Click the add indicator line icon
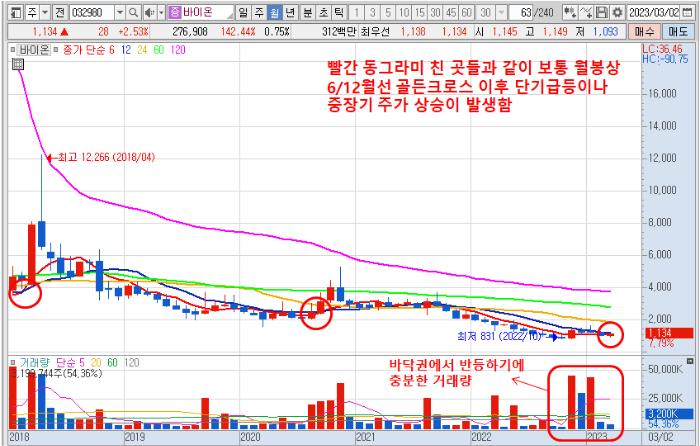Screen dimensions: 700x446 [x=586, y=13]
